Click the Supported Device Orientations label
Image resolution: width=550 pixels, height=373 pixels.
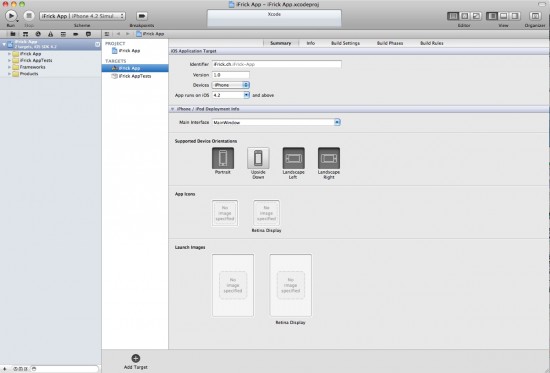pyautogui.click(x=206, y=141)
